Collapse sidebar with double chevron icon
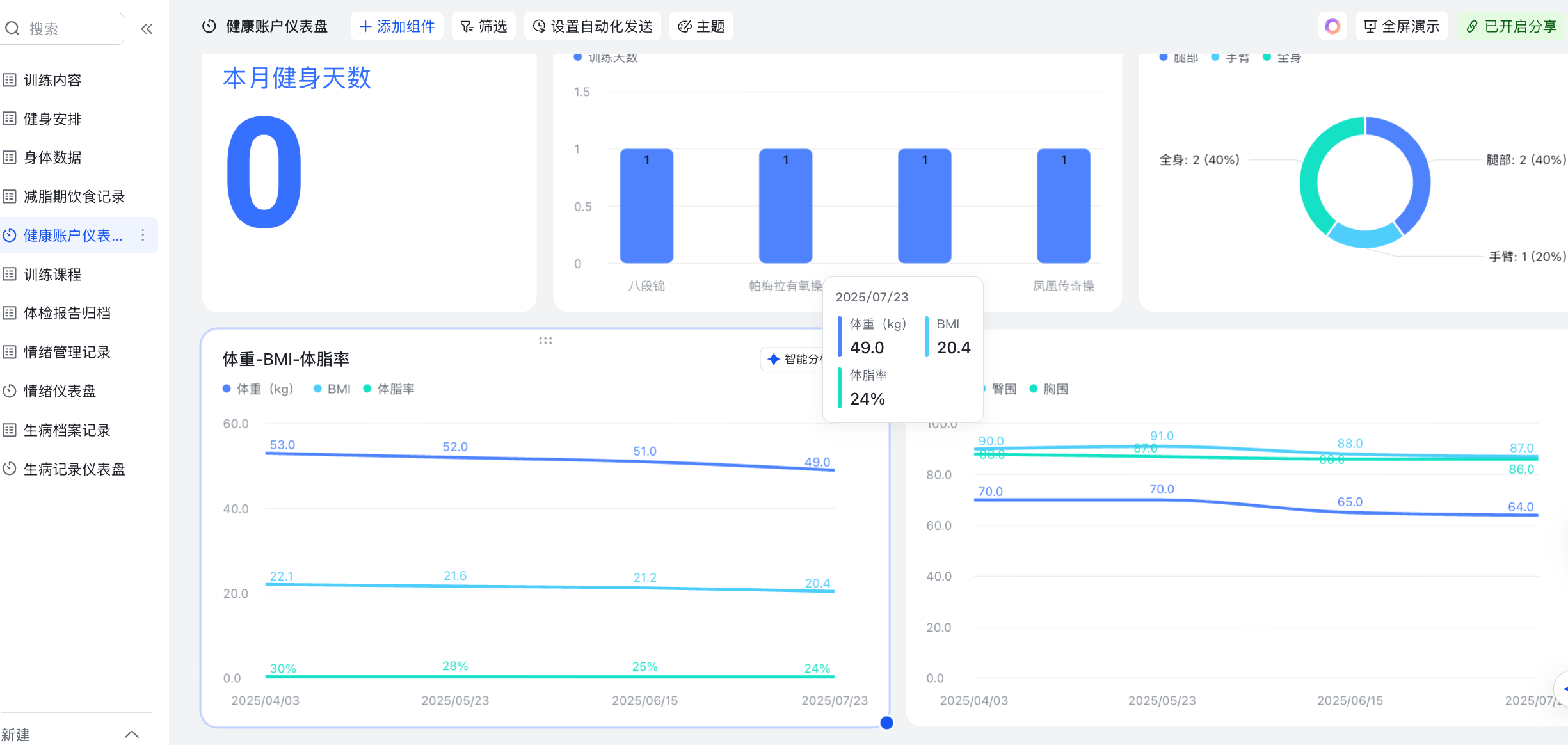 click(147, 29)
